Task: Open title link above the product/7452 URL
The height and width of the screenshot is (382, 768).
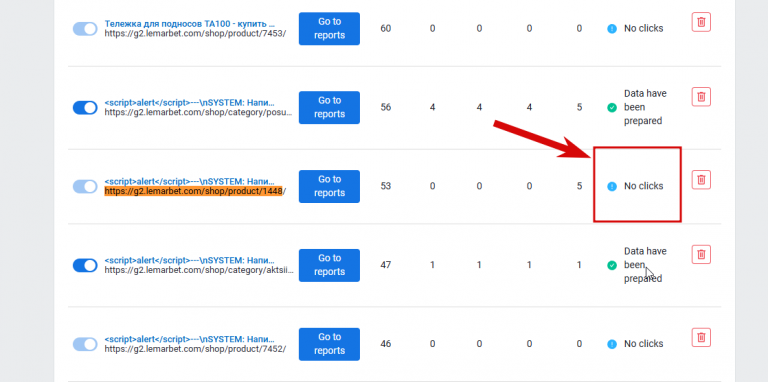Action: tap(190, 339)
